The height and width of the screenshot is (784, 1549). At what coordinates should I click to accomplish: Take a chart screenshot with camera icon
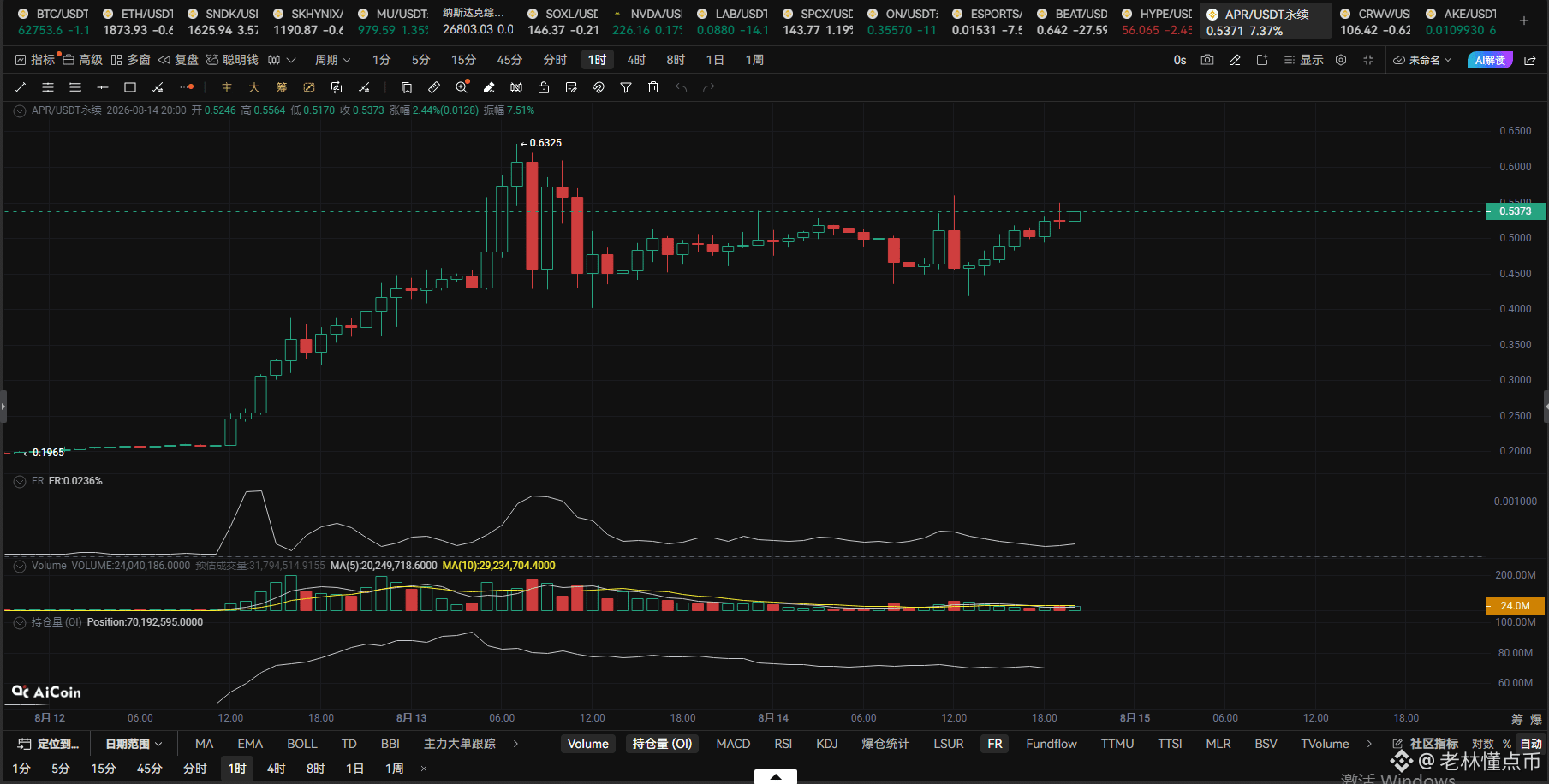[1207, 60]
